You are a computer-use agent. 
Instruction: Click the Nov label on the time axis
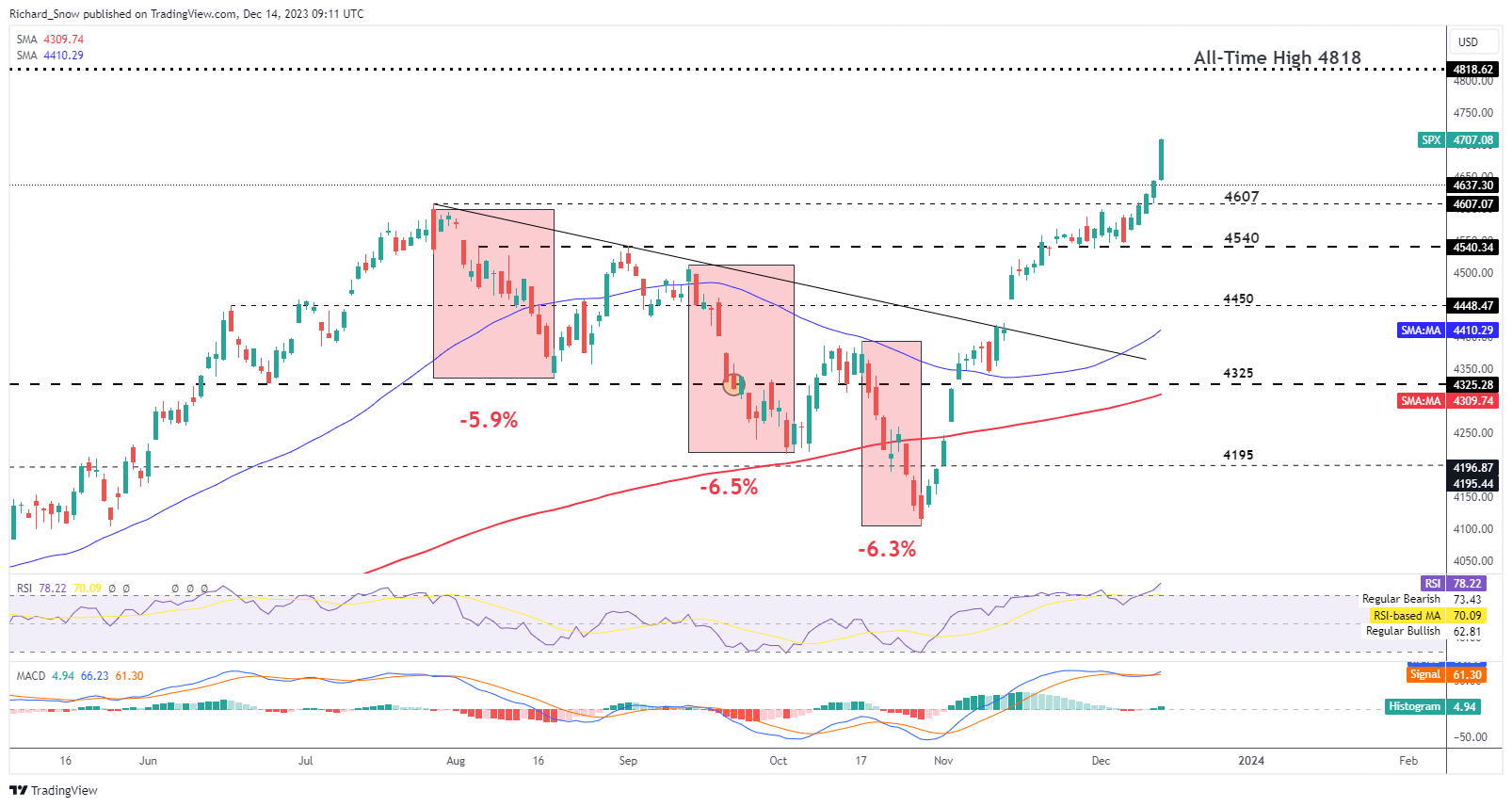pyautogui.click(x=943, y=761)
